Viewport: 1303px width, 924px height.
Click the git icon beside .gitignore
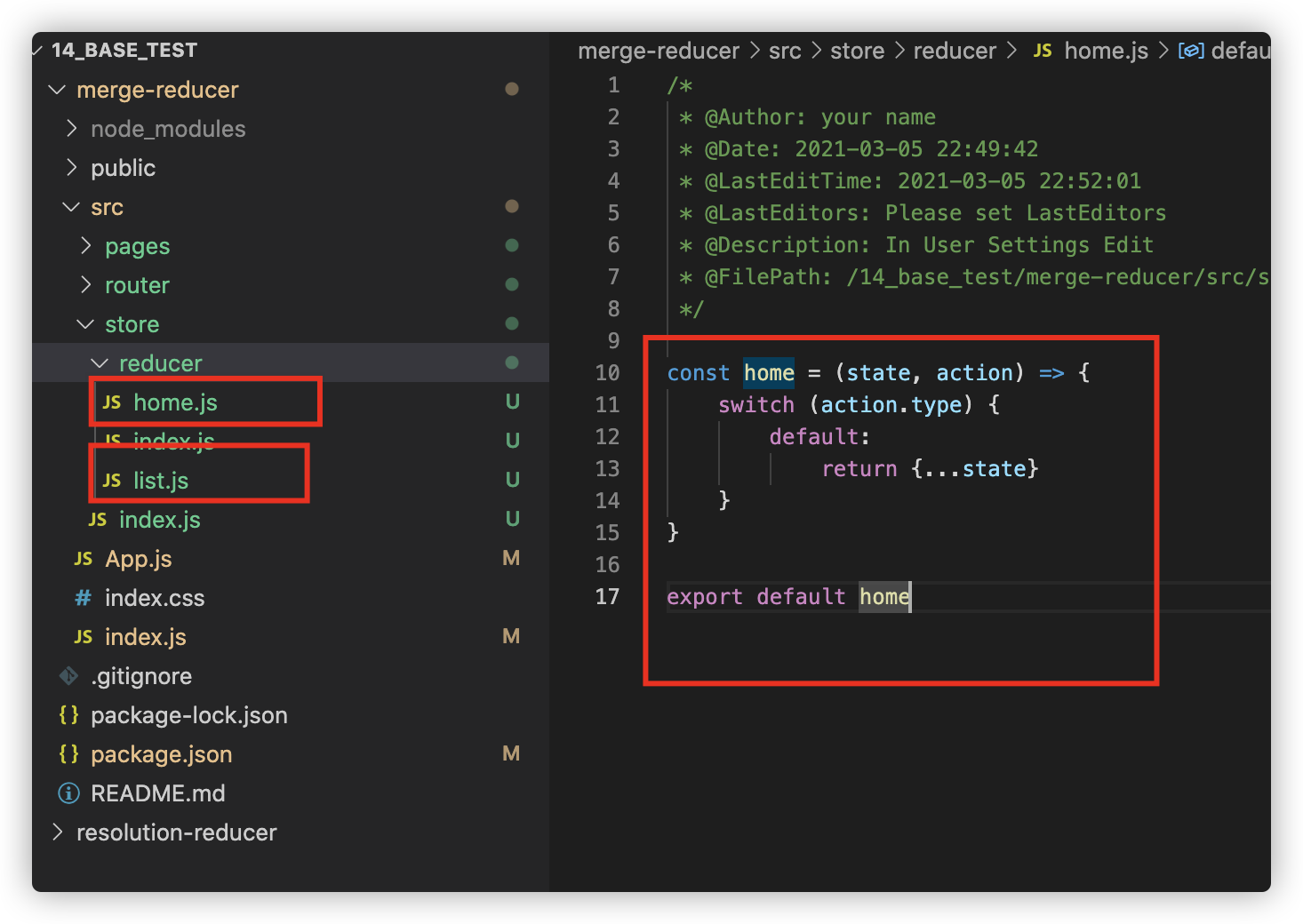pyautogui.click(x=68, y=676)
